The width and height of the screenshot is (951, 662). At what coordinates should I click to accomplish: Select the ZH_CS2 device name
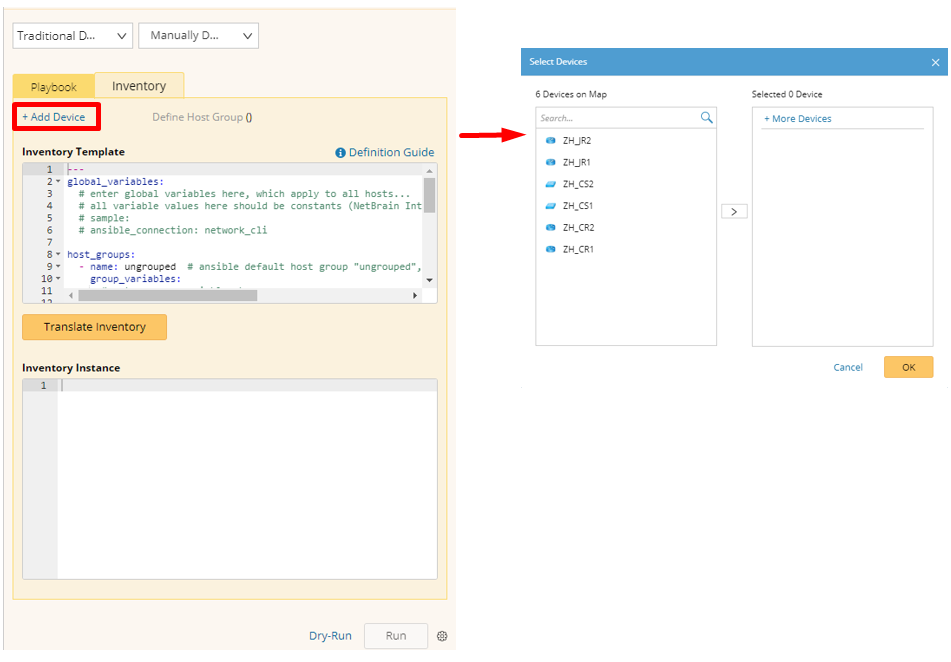[x=578, y=184]
